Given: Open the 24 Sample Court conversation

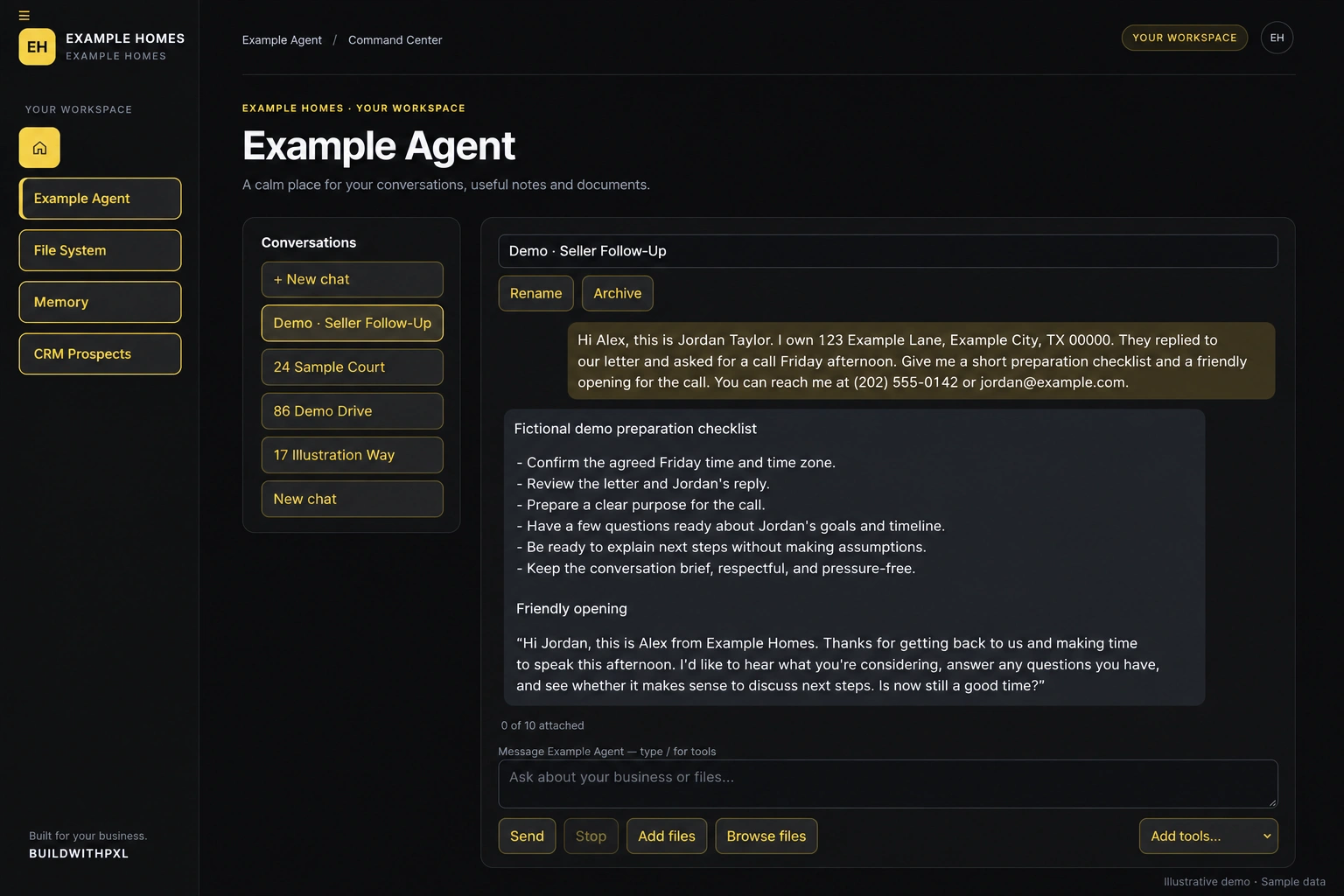Looking at the screenshot, I should point(352,367).
